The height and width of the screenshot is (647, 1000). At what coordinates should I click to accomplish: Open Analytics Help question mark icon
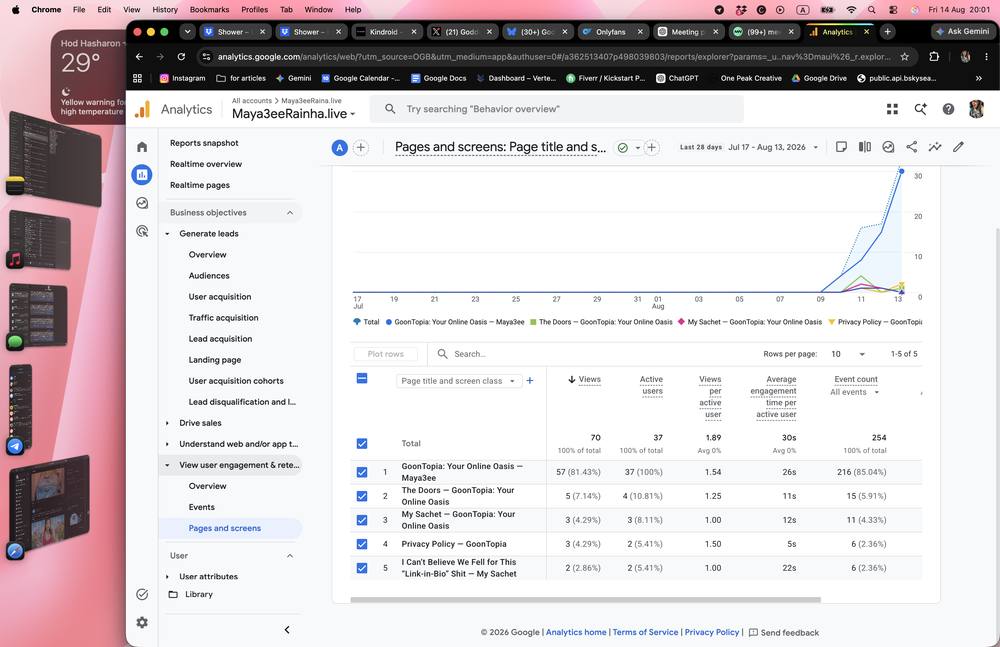[948, 109]
